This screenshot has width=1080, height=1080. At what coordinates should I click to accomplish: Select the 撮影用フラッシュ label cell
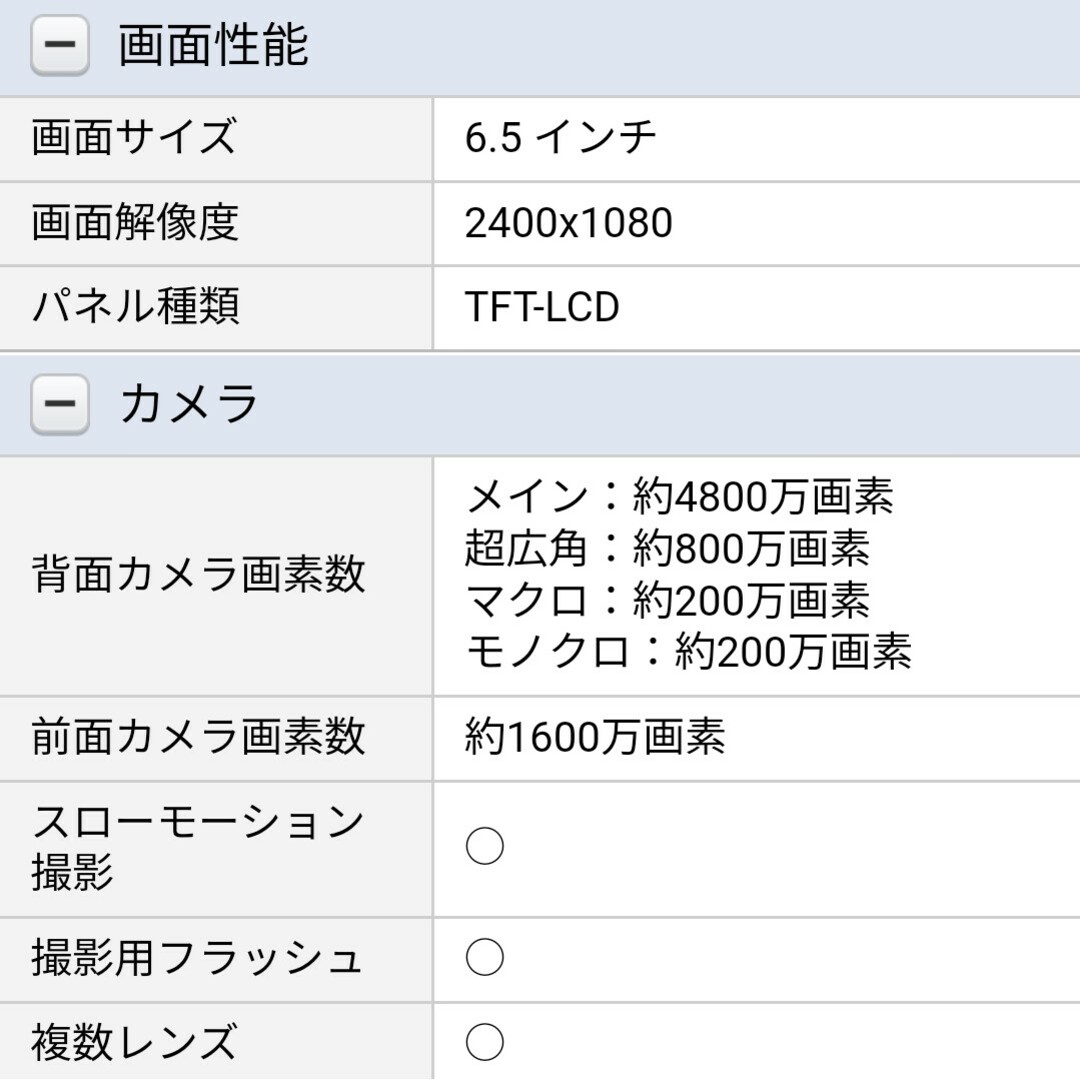[x=216, y=959]
